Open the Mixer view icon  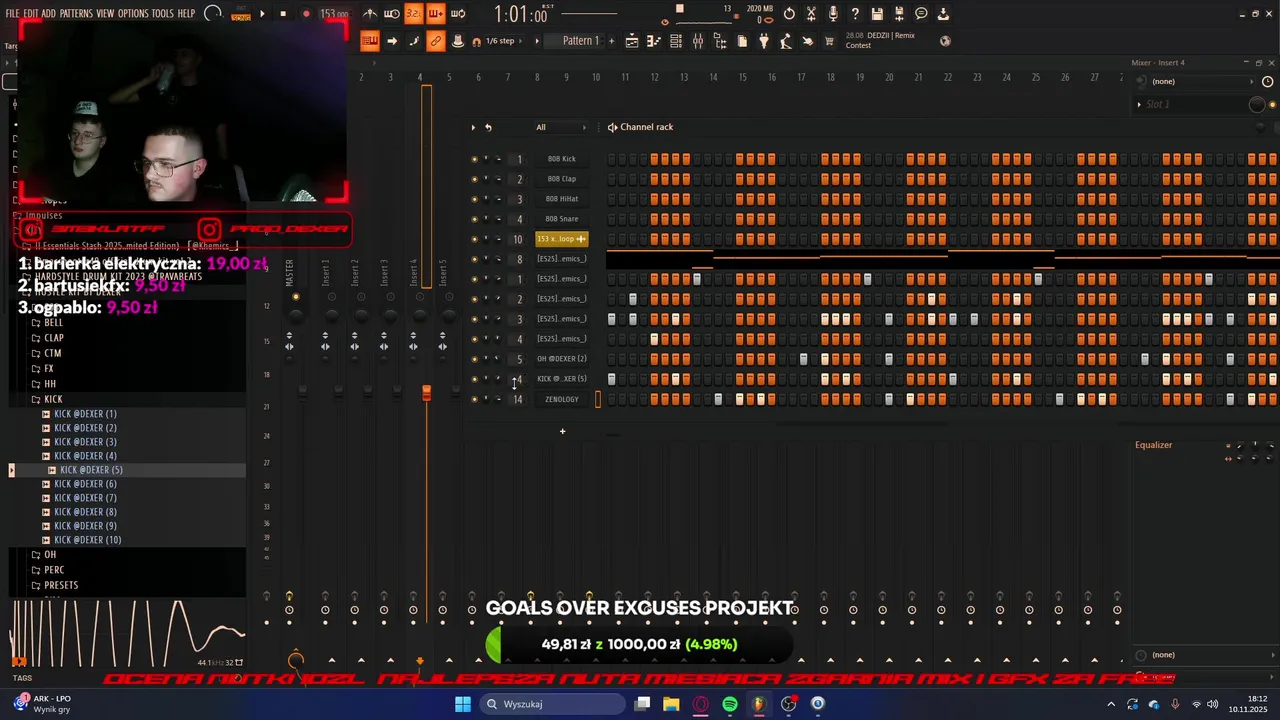click(698, 41)
